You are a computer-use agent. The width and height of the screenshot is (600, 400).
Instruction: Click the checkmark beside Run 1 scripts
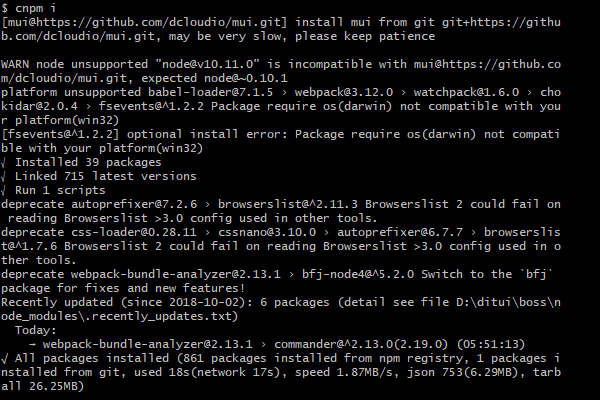tap(3, 191)
